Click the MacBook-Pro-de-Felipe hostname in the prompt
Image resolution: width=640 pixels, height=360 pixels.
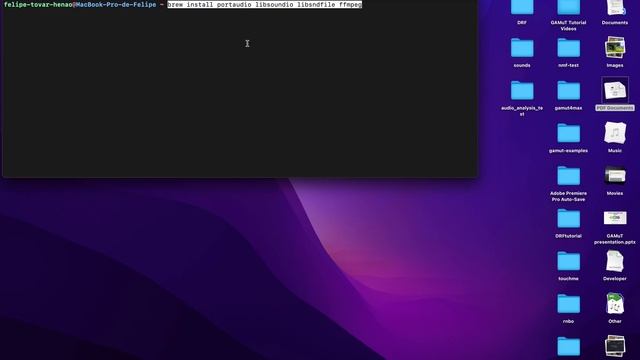[116, 4]
